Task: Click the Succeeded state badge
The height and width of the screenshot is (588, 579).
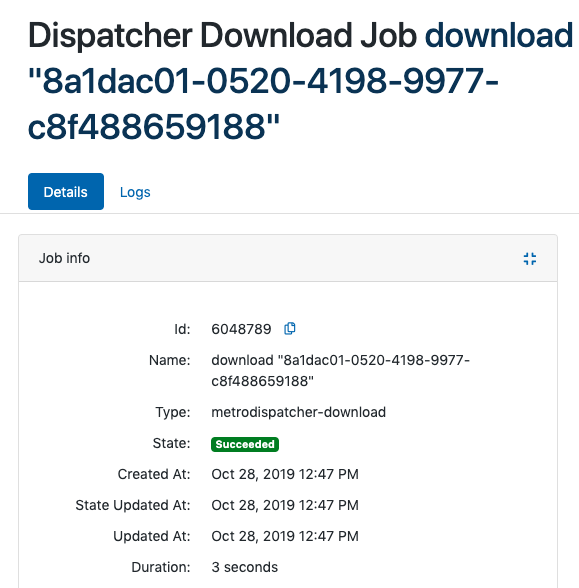Action: 245,444
